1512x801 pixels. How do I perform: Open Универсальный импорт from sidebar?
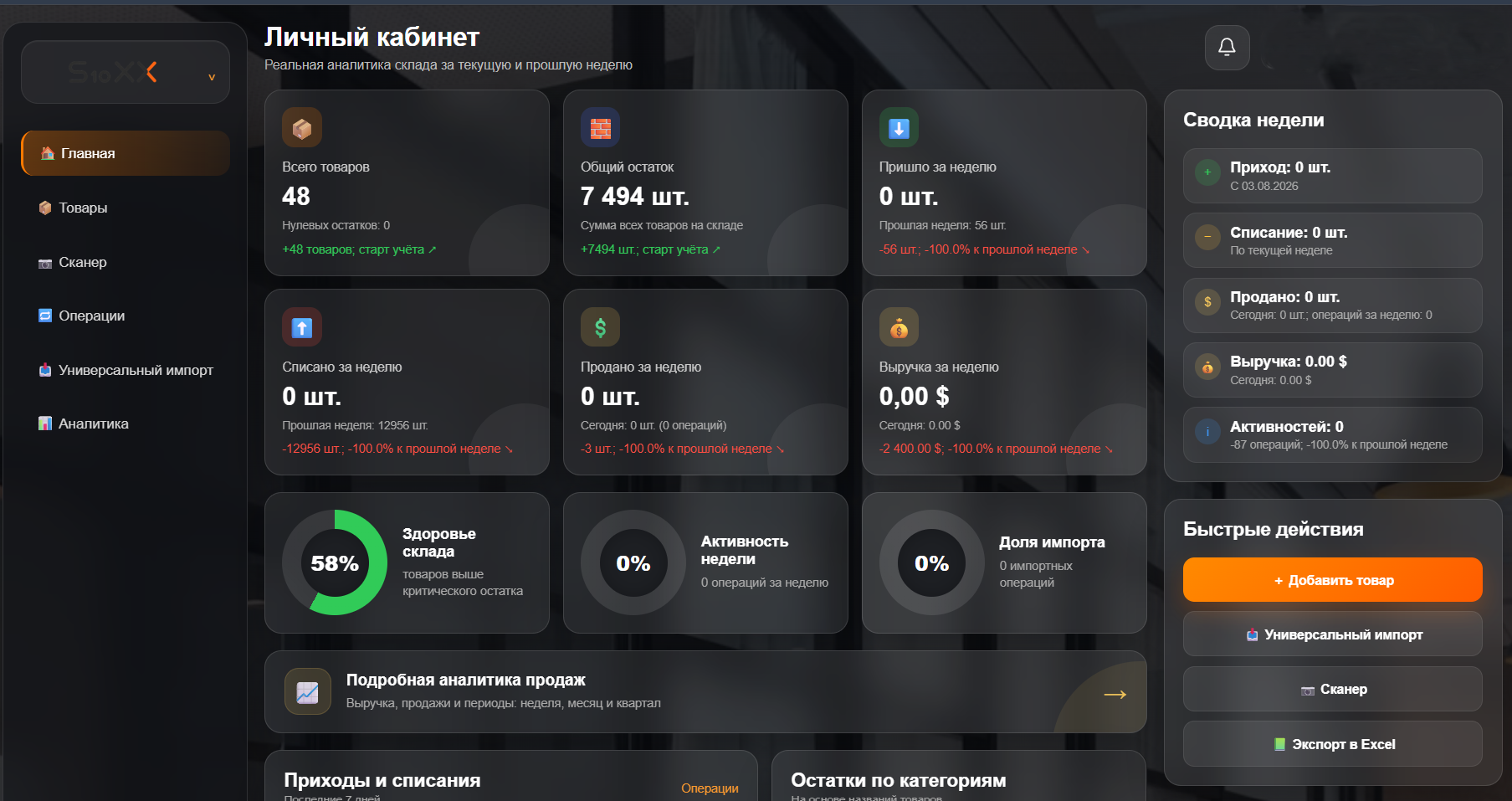tap(126, 370)
